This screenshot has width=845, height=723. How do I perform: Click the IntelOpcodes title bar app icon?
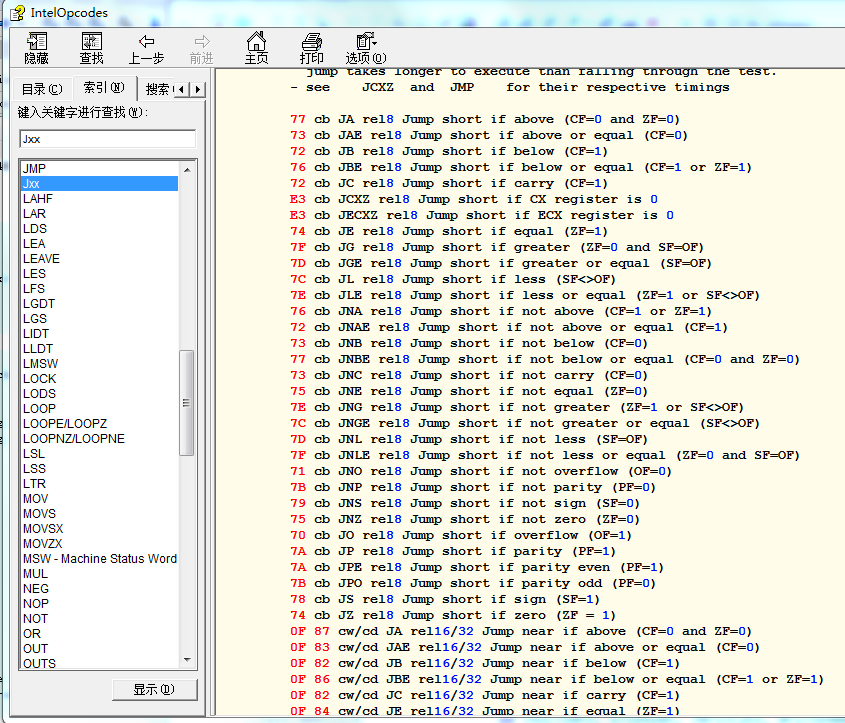coord(18,12)
